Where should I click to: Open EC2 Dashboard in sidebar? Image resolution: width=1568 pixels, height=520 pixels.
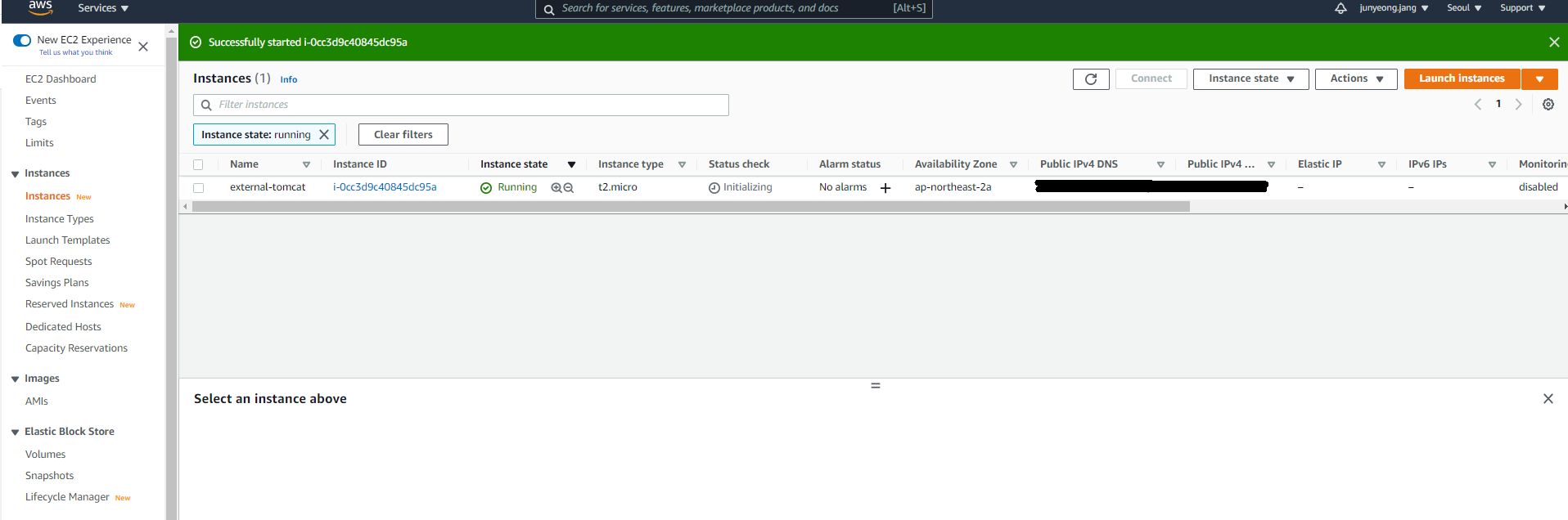click(61, 79)
